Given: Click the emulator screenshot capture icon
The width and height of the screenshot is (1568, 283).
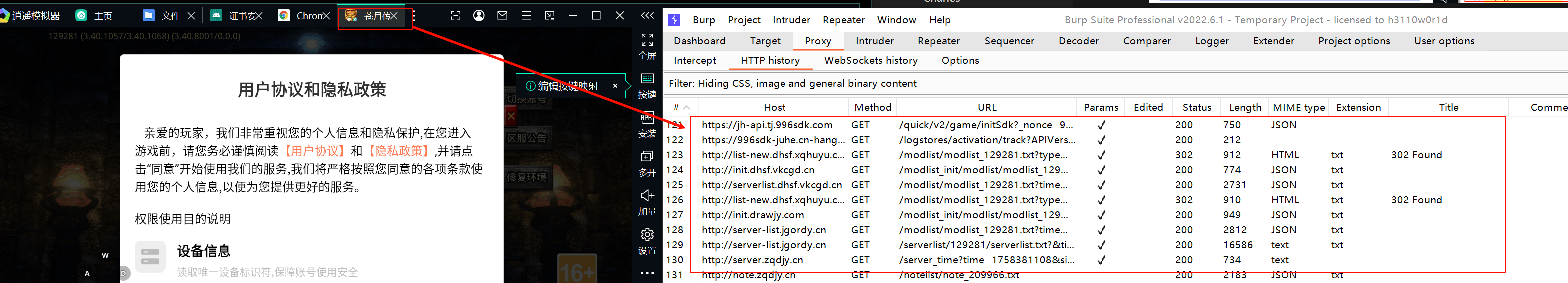Looking at the screenshot, I should (x=455, y=16).
